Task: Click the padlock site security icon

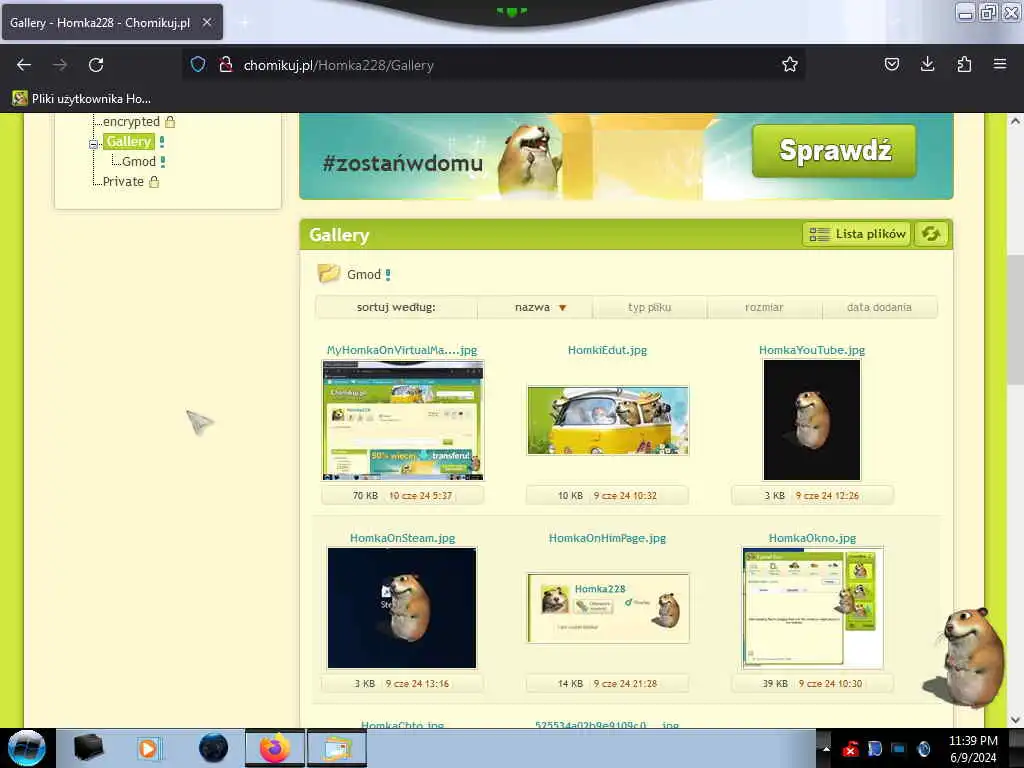Action: 226,65
